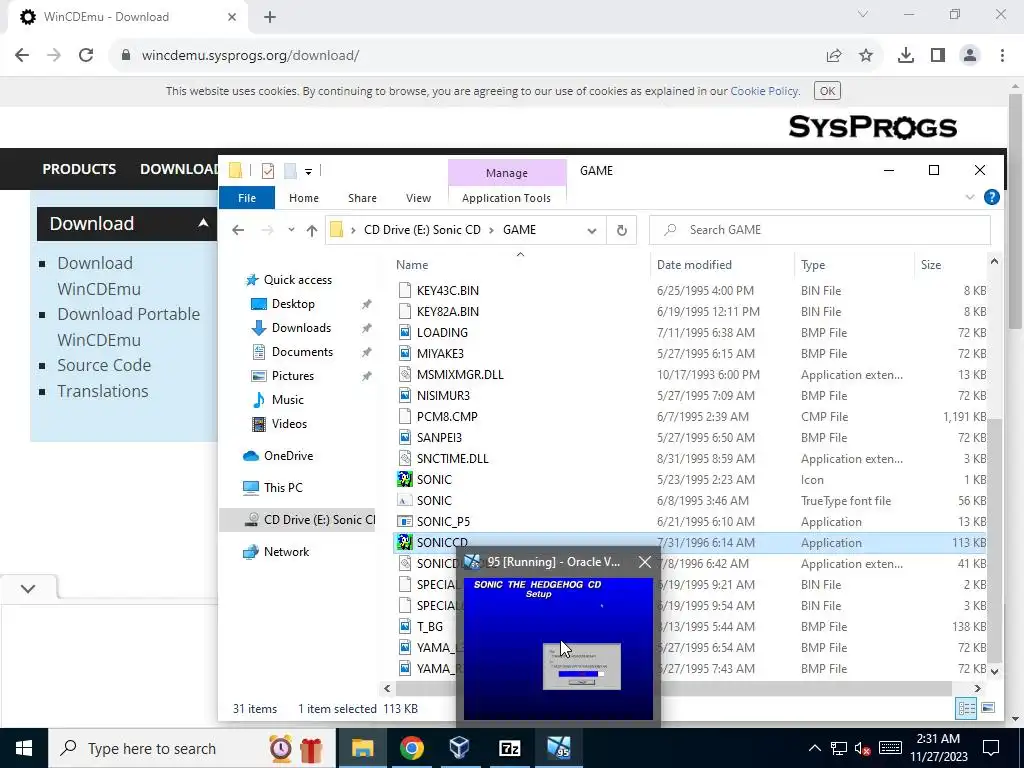Open Chrome downloads tray icon
Viewport: 1024px width, 768px height.
[x=906, y=56]
